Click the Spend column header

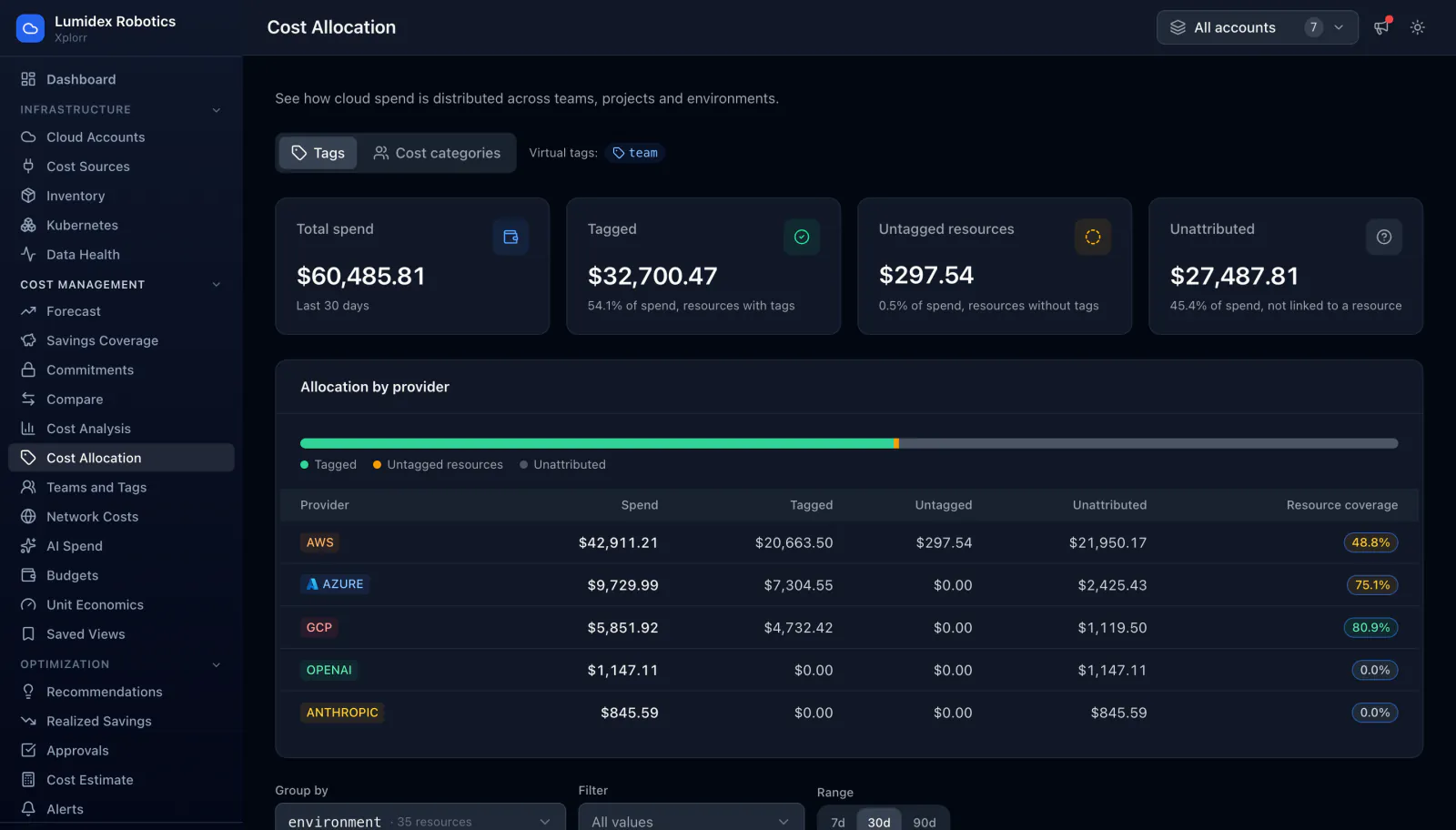640,505
